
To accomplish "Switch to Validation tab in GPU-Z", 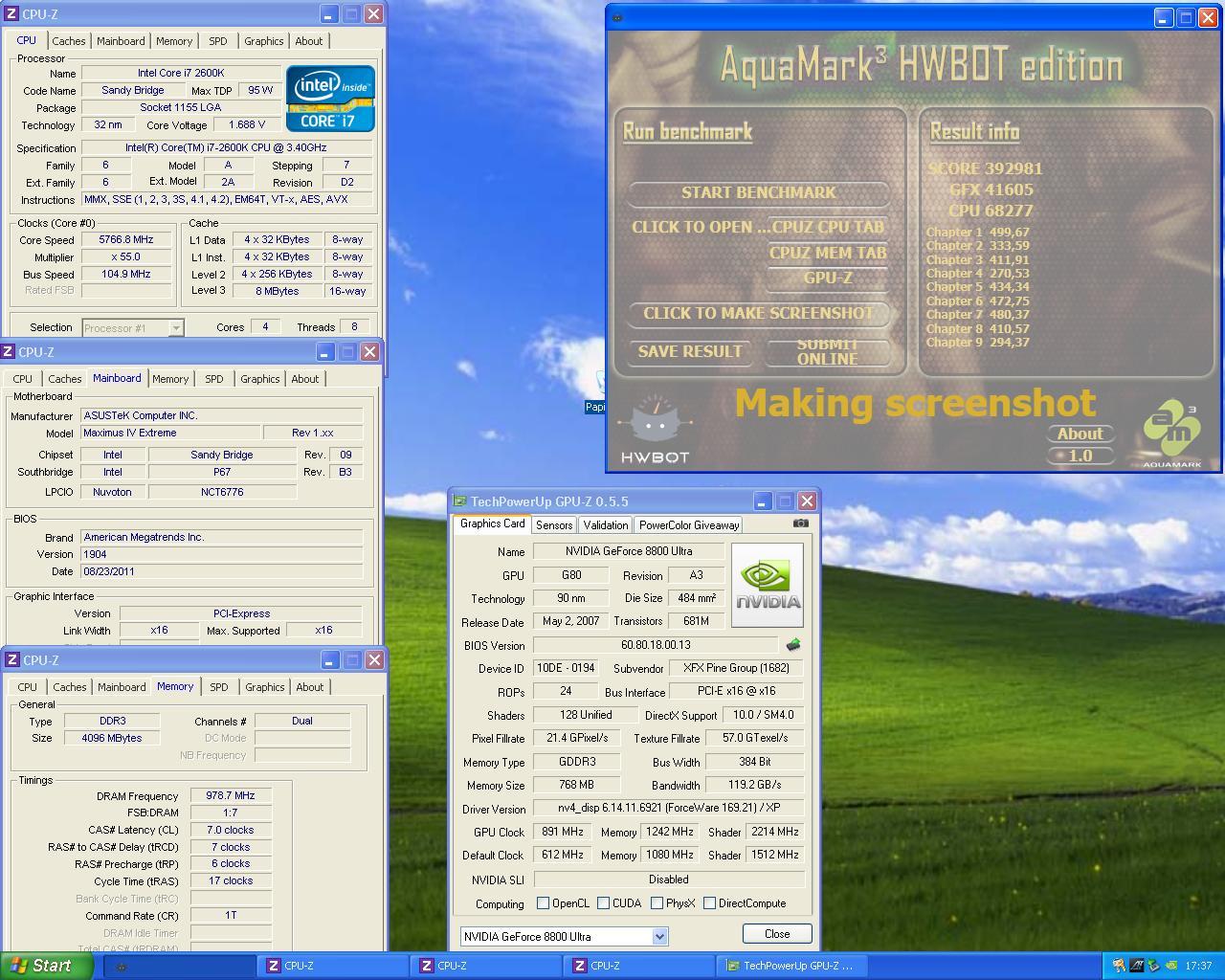I will pos(606,524).
